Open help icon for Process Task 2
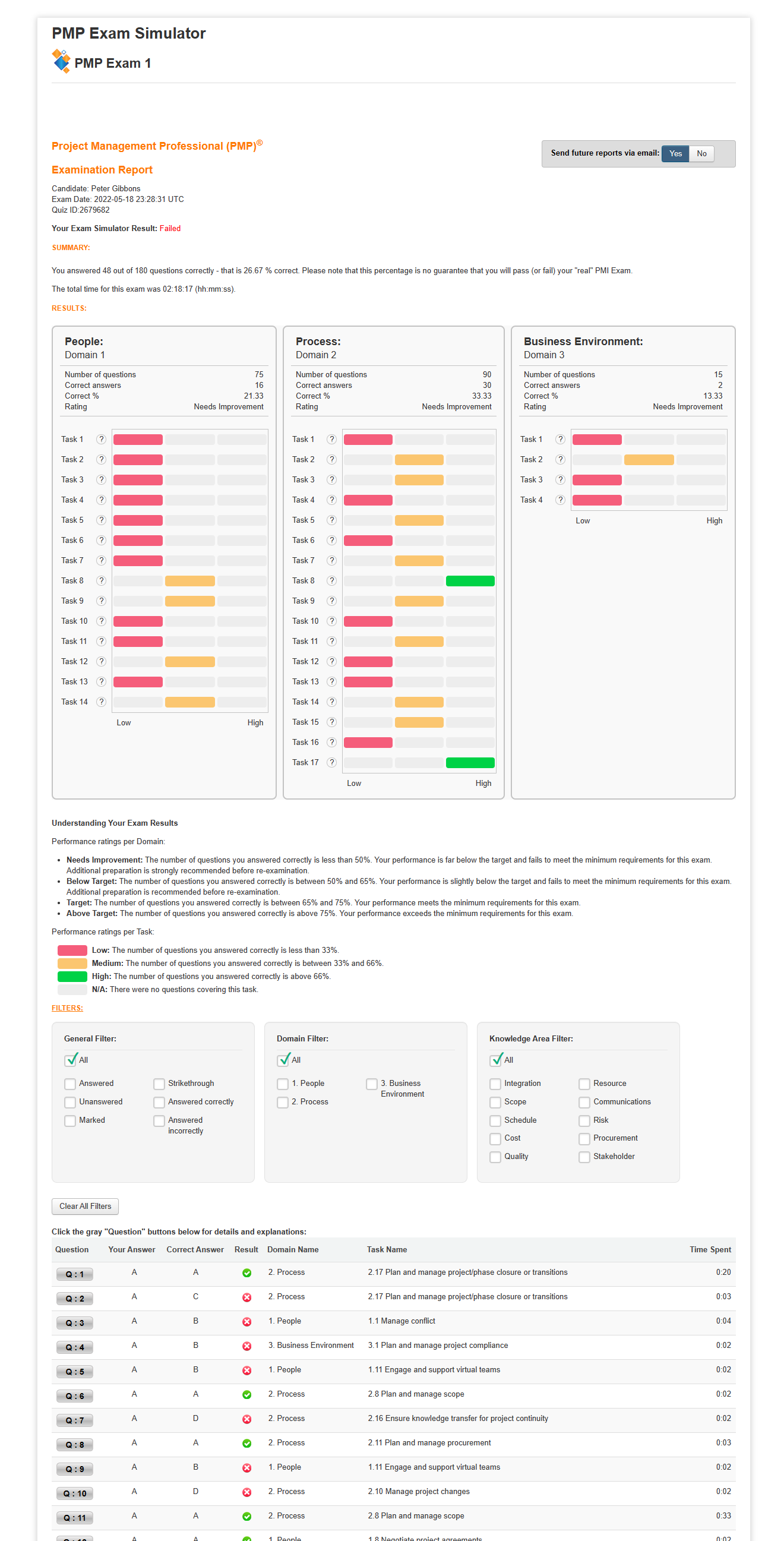The height and width of the screenshot is (1541, 784). click(332, 459)
